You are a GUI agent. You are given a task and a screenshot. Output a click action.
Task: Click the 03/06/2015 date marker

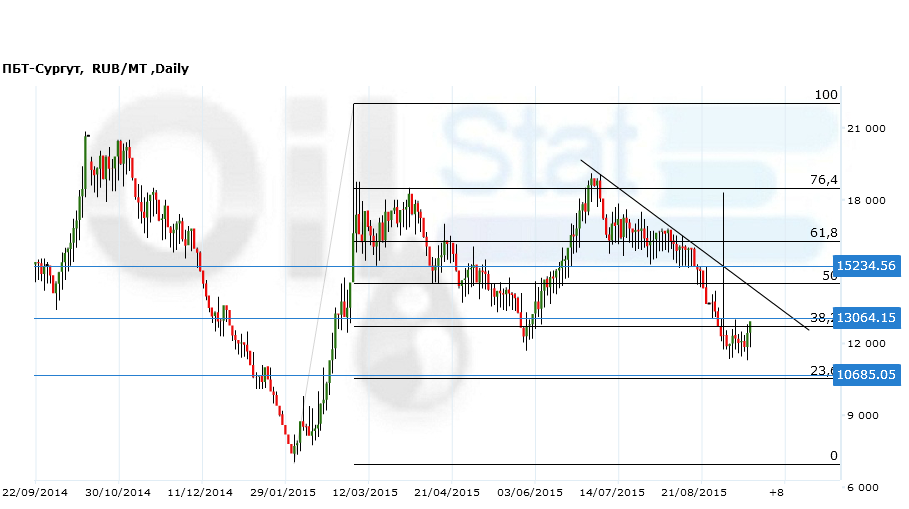[x=530, y=492]
